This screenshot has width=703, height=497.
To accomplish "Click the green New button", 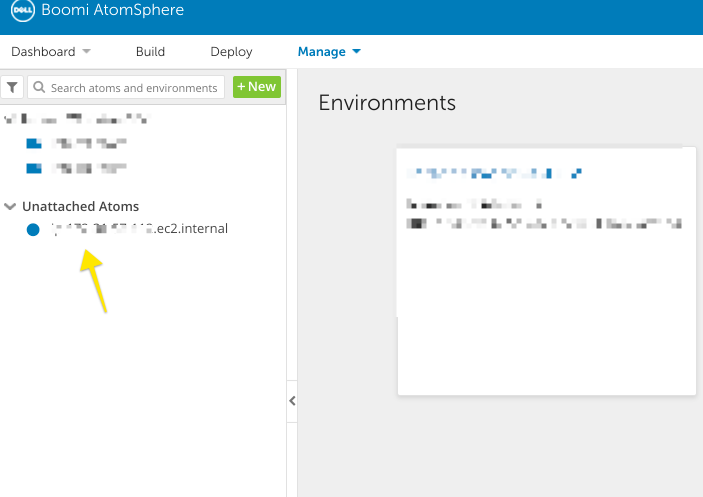I will click(257, 87).
